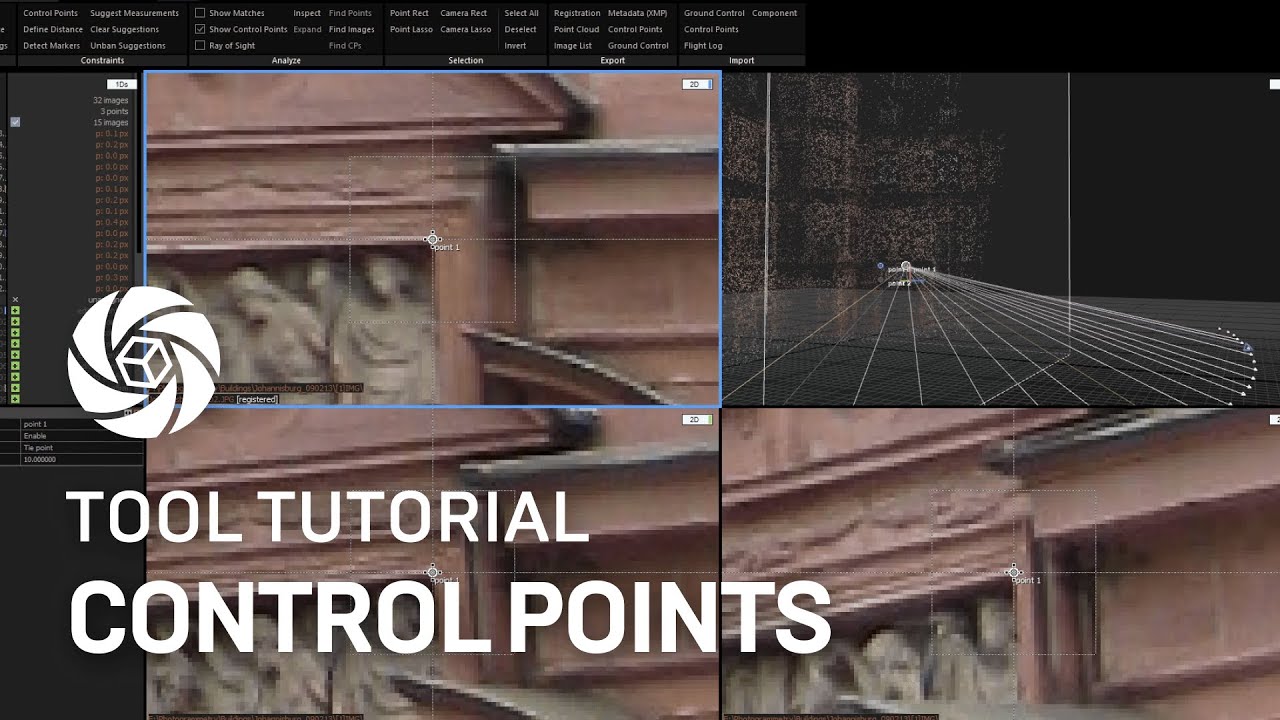The width and height of the screenshot is (1280, 720).
Task: Click the point 1 marker in the bottom-right view
Action: (x=1013, y=572)
